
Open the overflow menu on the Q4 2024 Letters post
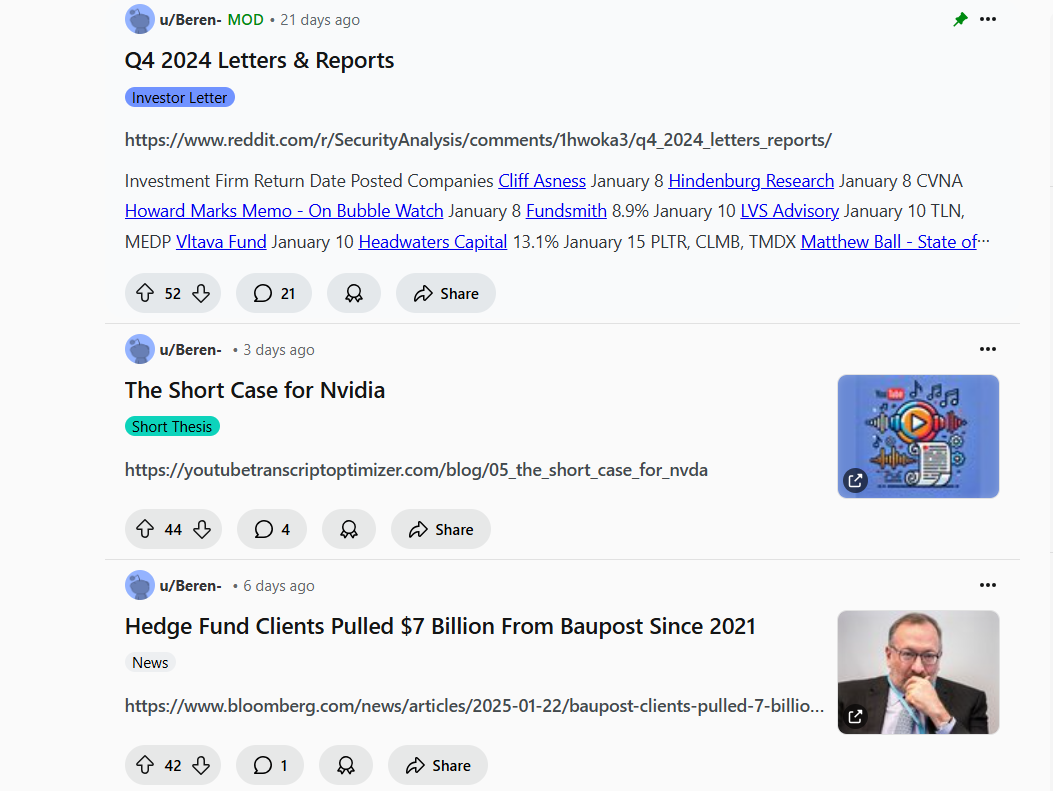click(988, 19)
